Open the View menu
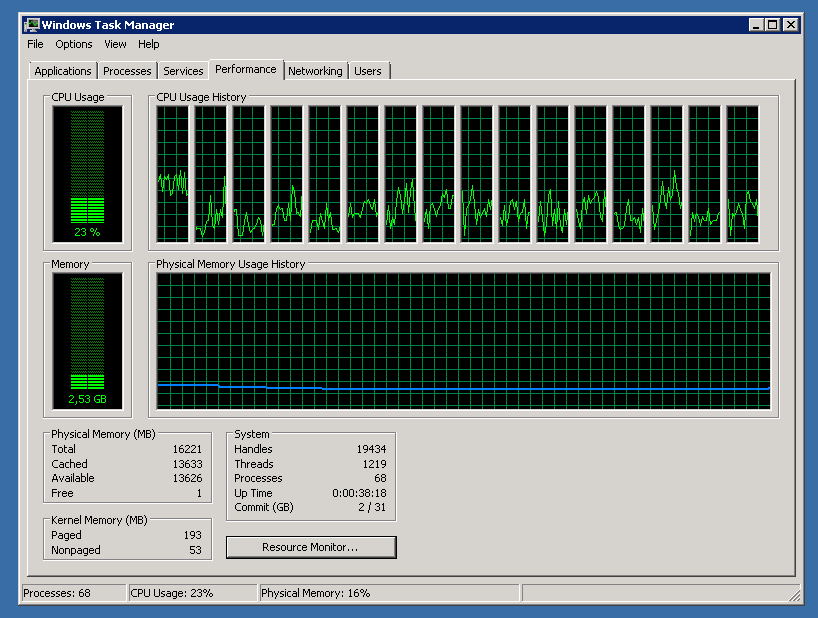 (115, 44)
